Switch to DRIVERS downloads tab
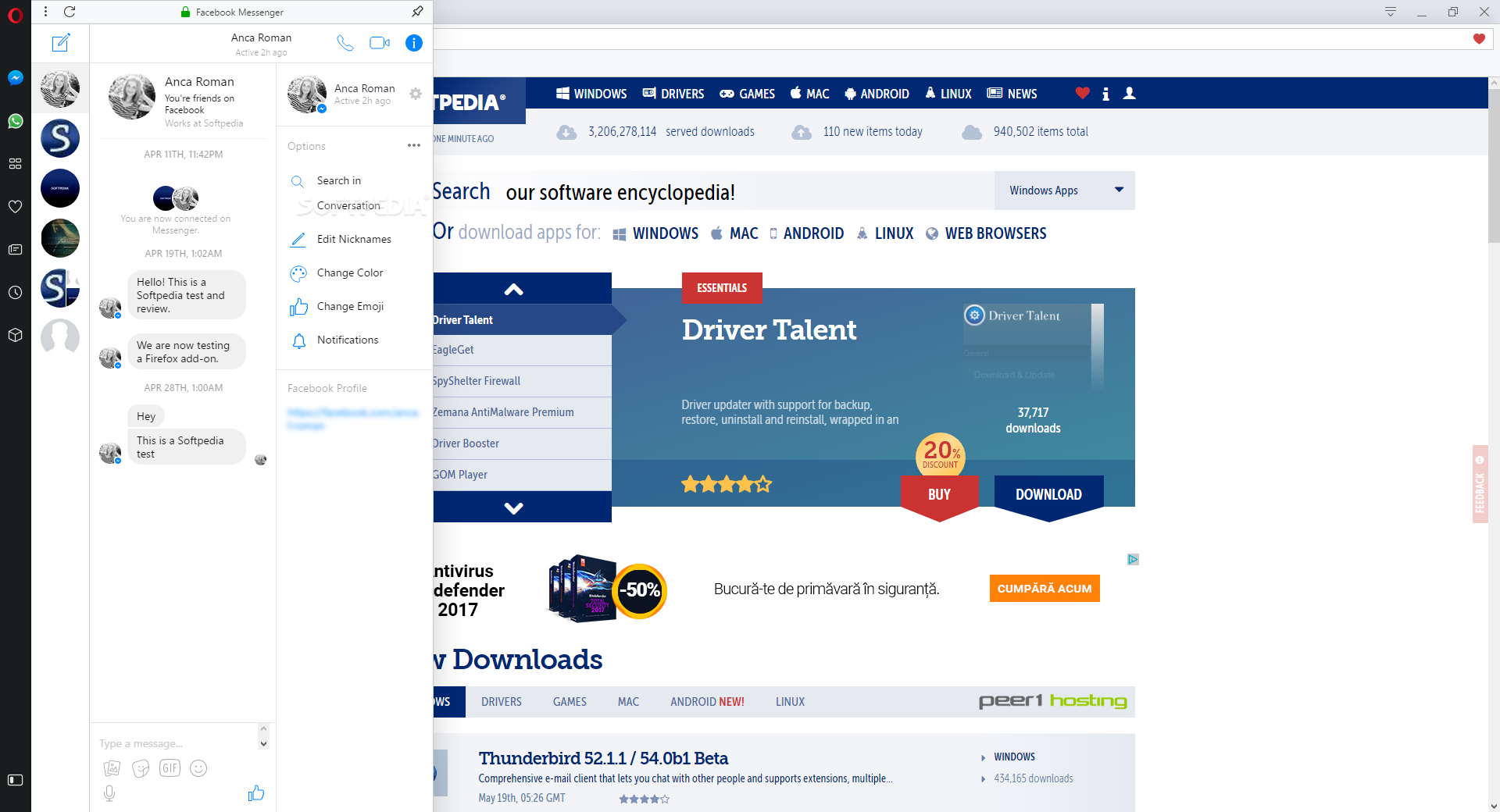This screenshot has width=1500, height=812. point(502,702)
